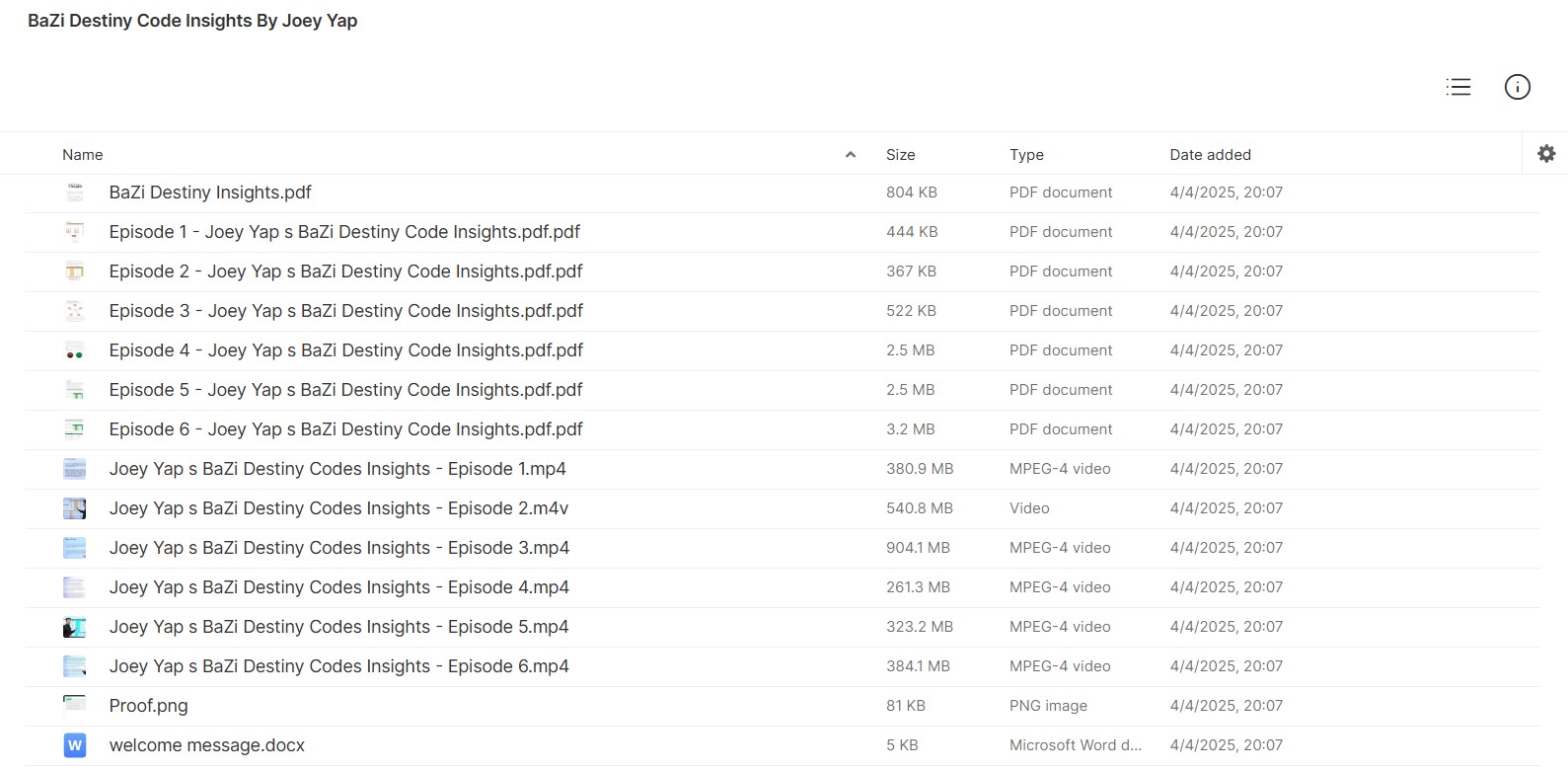Play Joey Yap Episode 1.mp4 video

(337, 469)
